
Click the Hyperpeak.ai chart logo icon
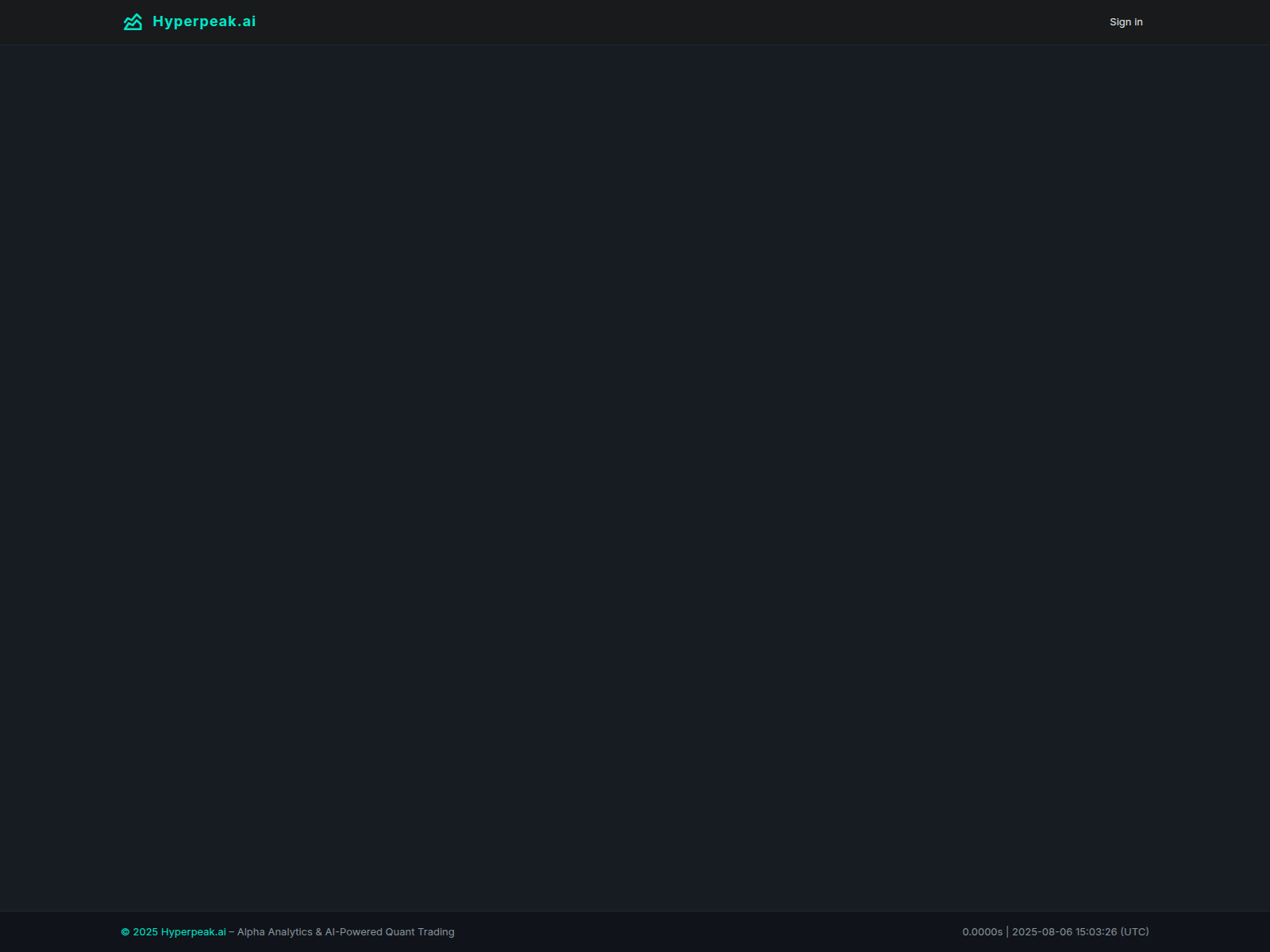pos(133,22)
